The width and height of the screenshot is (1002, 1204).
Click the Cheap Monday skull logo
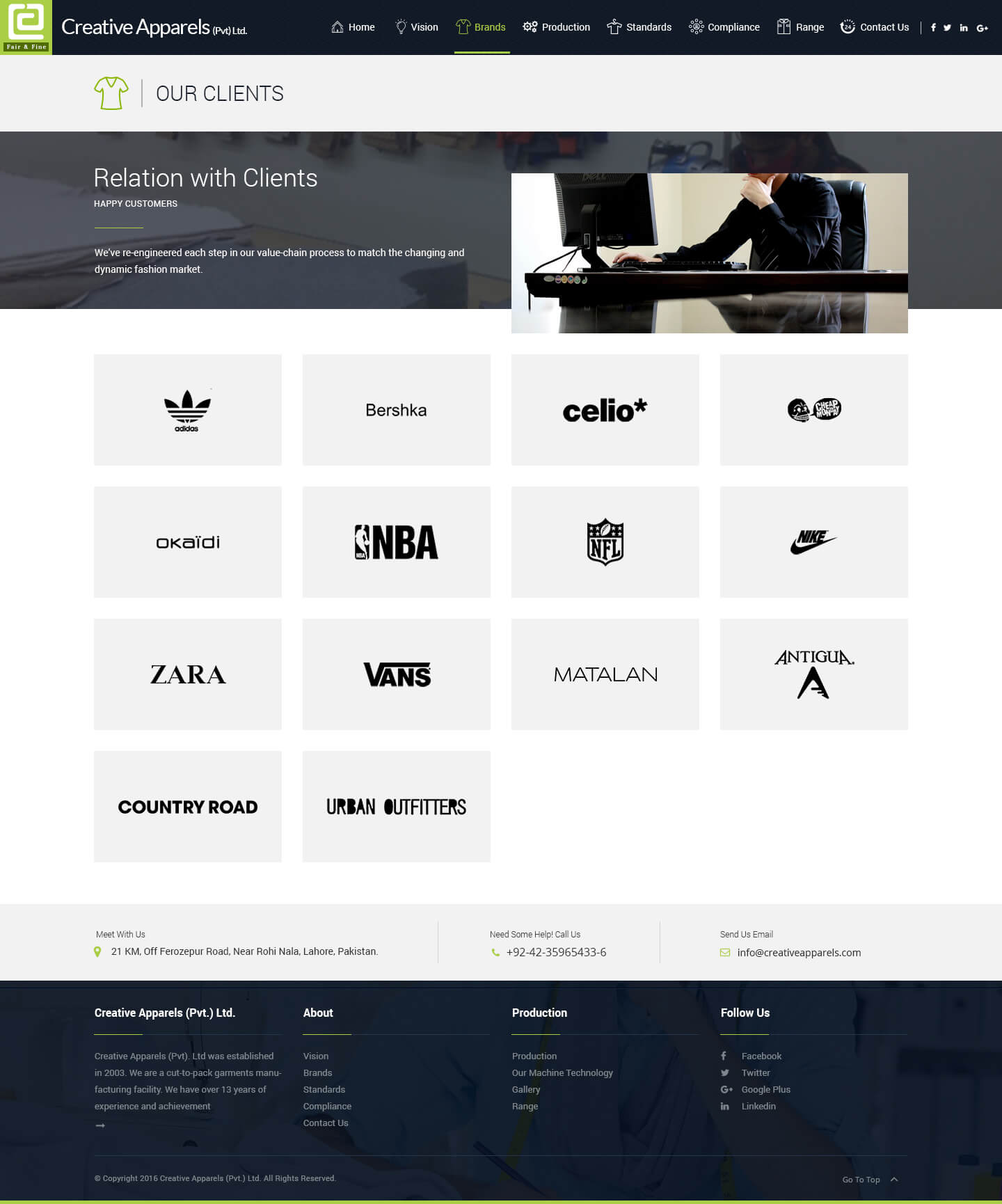tap(814, 410)
